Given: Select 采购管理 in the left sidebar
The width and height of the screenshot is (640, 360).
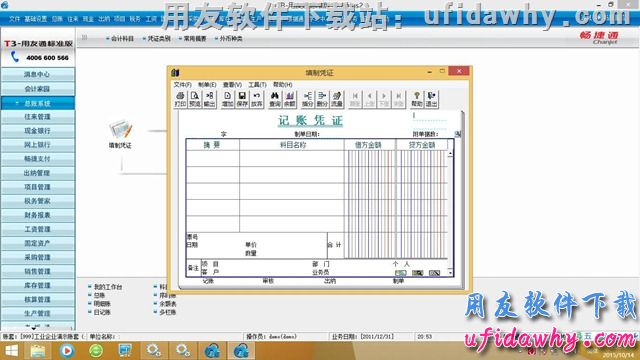Looking at the screenshot, I should coord(38,257).
